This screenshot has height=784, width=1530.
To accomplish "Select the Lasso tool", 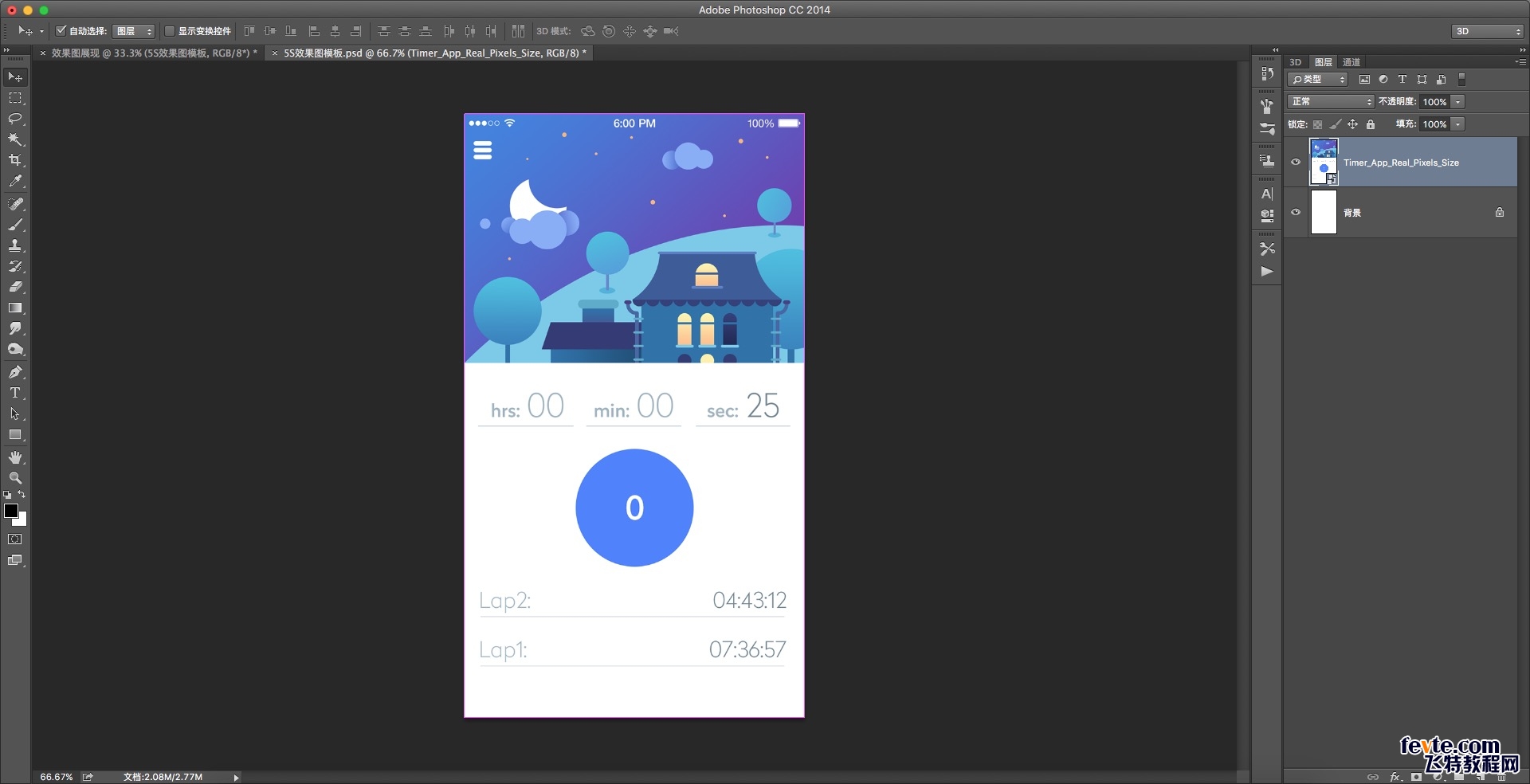I will 15,119.
